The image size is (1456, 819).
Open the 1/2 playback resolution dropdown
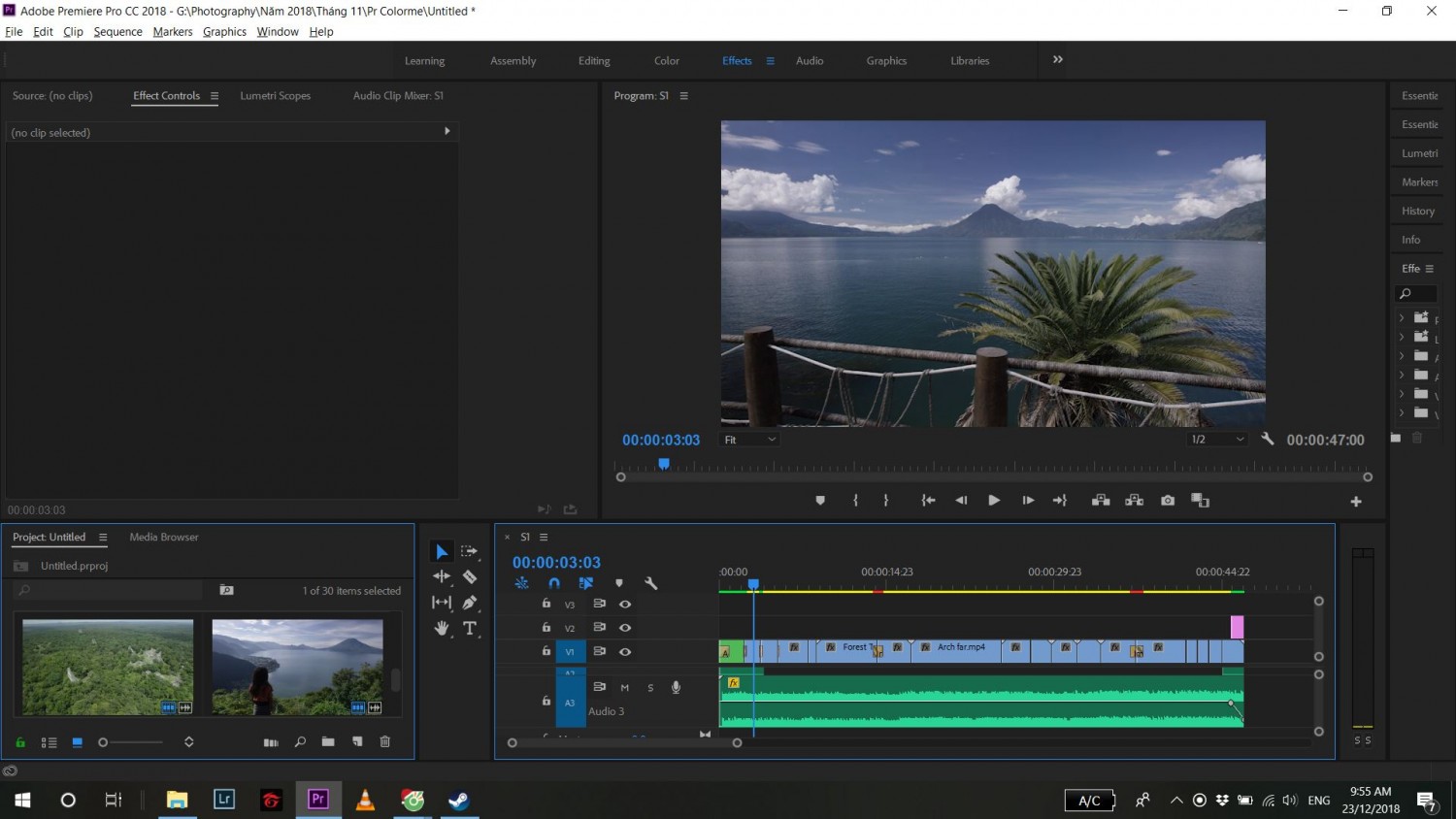point(1217,440)
